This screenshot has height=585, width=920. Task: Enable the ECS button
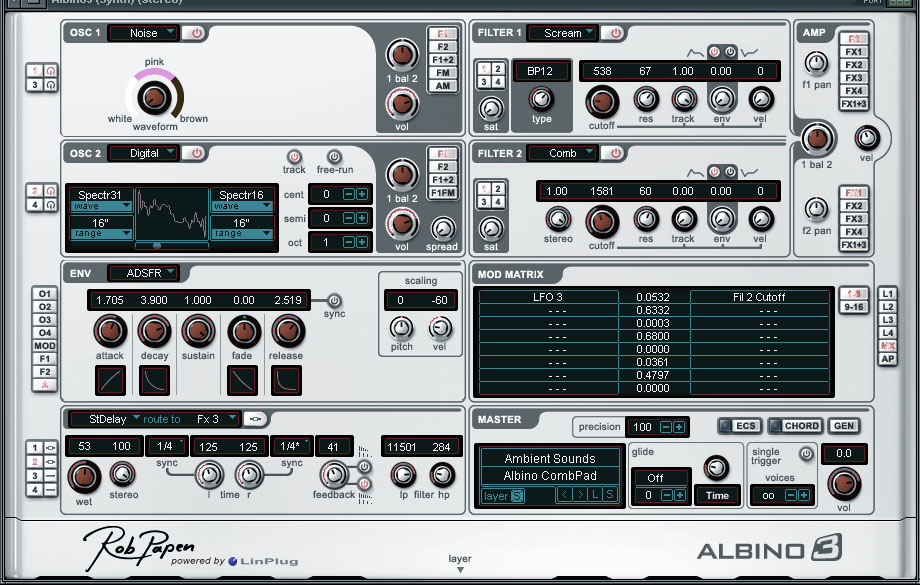point(740,426)
